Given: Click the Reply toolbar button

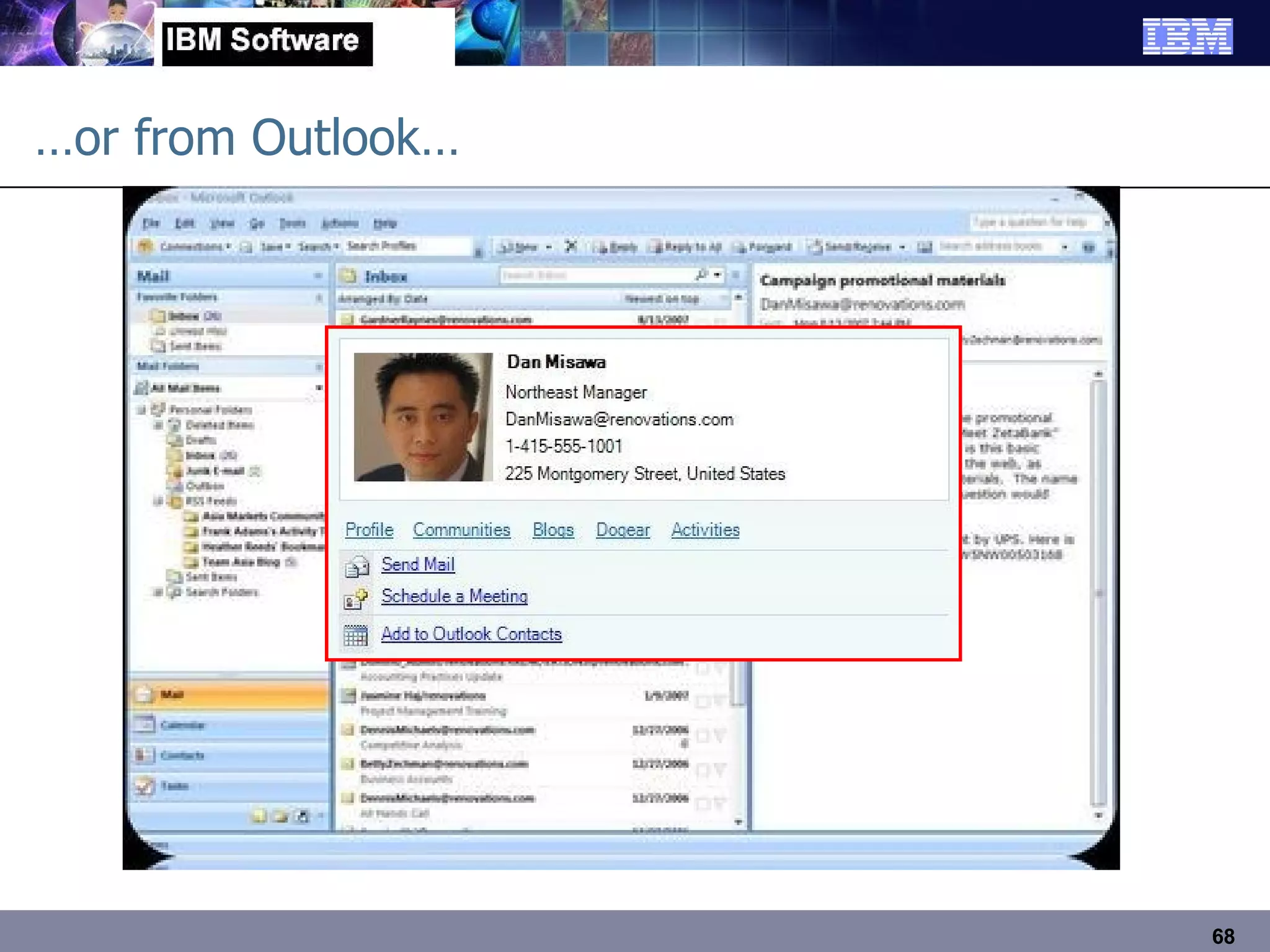Looking at the screenshot, I should tap(615, 247).
